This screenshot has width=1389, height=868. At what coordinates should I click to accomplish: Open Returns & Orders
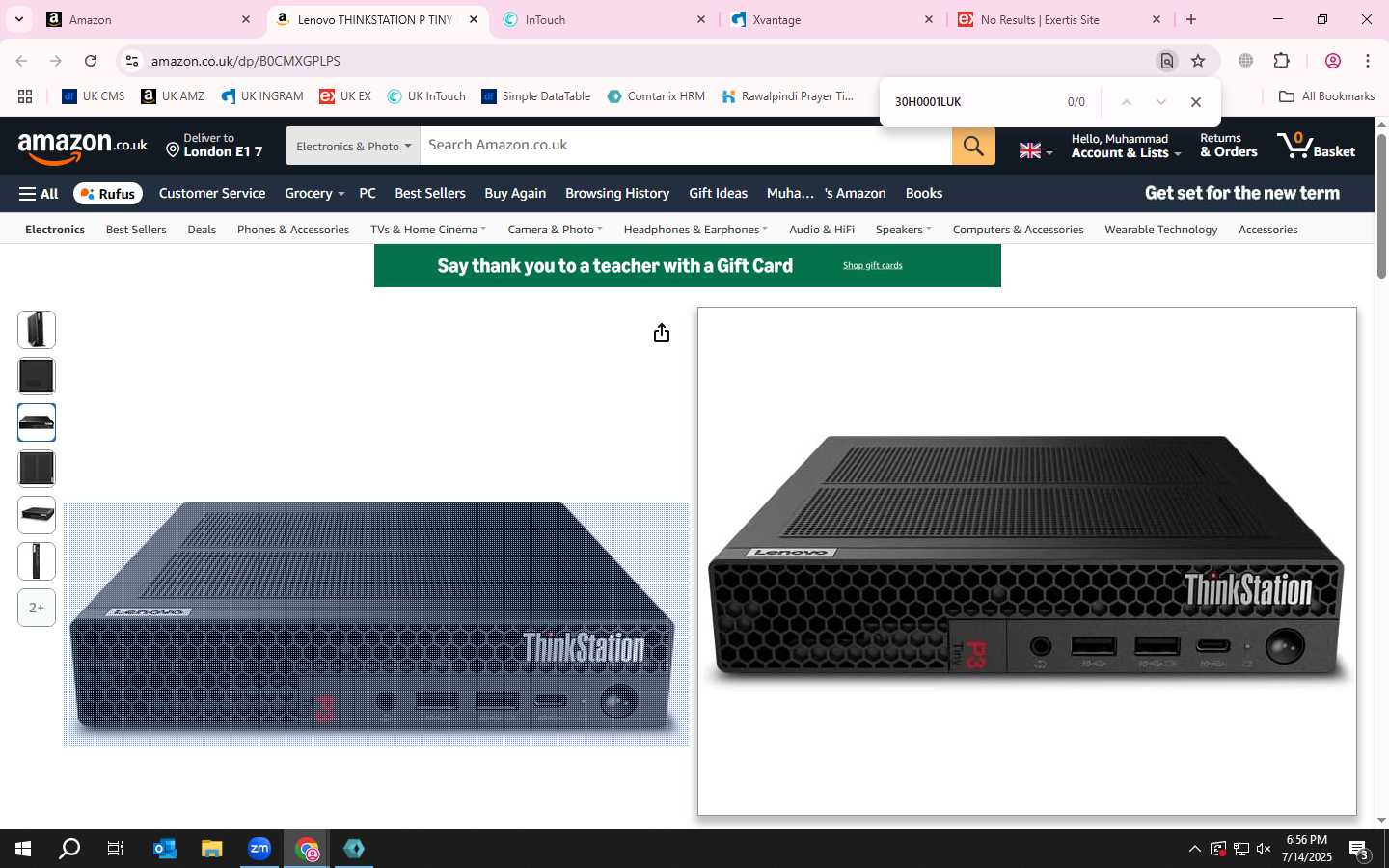[1228, 146]
